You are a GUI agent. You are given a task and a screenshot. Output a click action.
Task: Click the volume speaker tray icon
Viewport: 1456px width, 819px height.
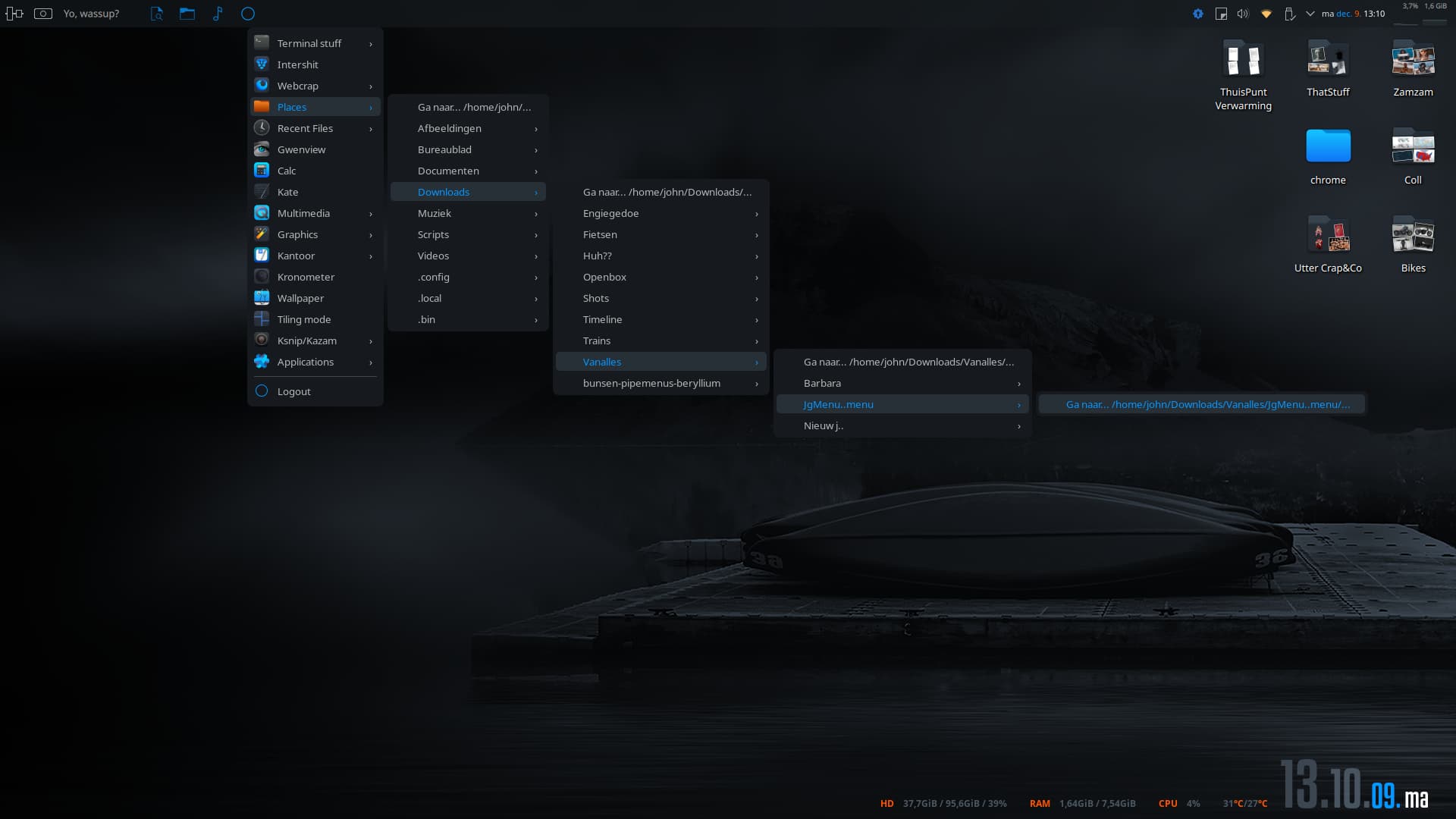(1243, 14)
